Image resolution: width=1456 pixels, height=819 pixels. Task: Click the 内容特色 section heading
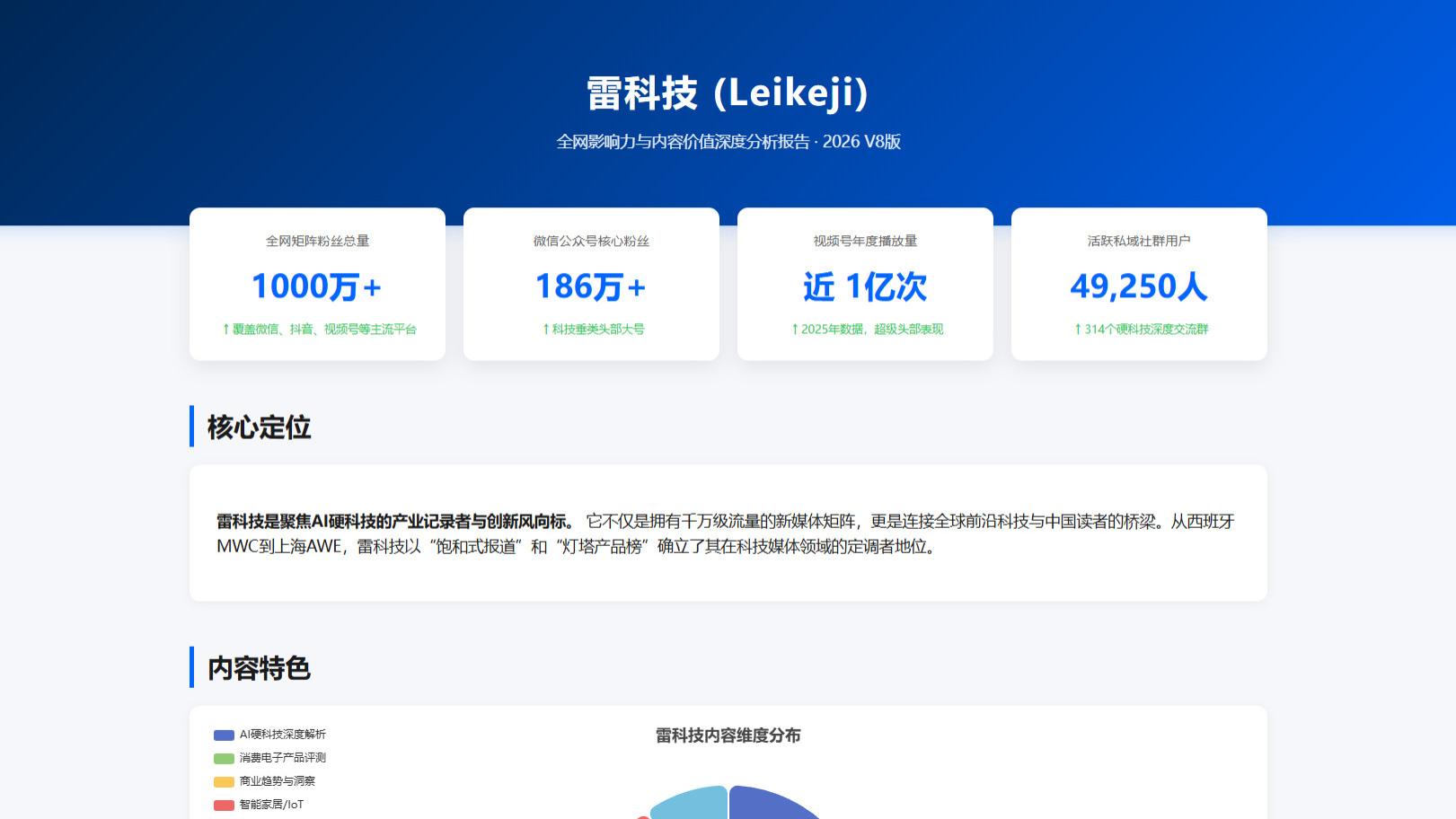coord(259,668)
